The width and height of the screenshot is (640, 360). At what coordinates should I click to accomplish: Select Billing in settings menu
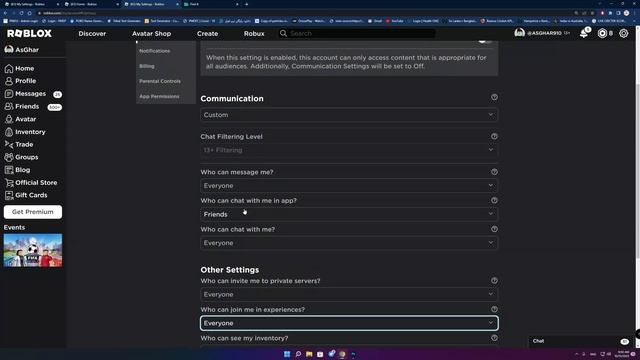(x=147, y=66)
